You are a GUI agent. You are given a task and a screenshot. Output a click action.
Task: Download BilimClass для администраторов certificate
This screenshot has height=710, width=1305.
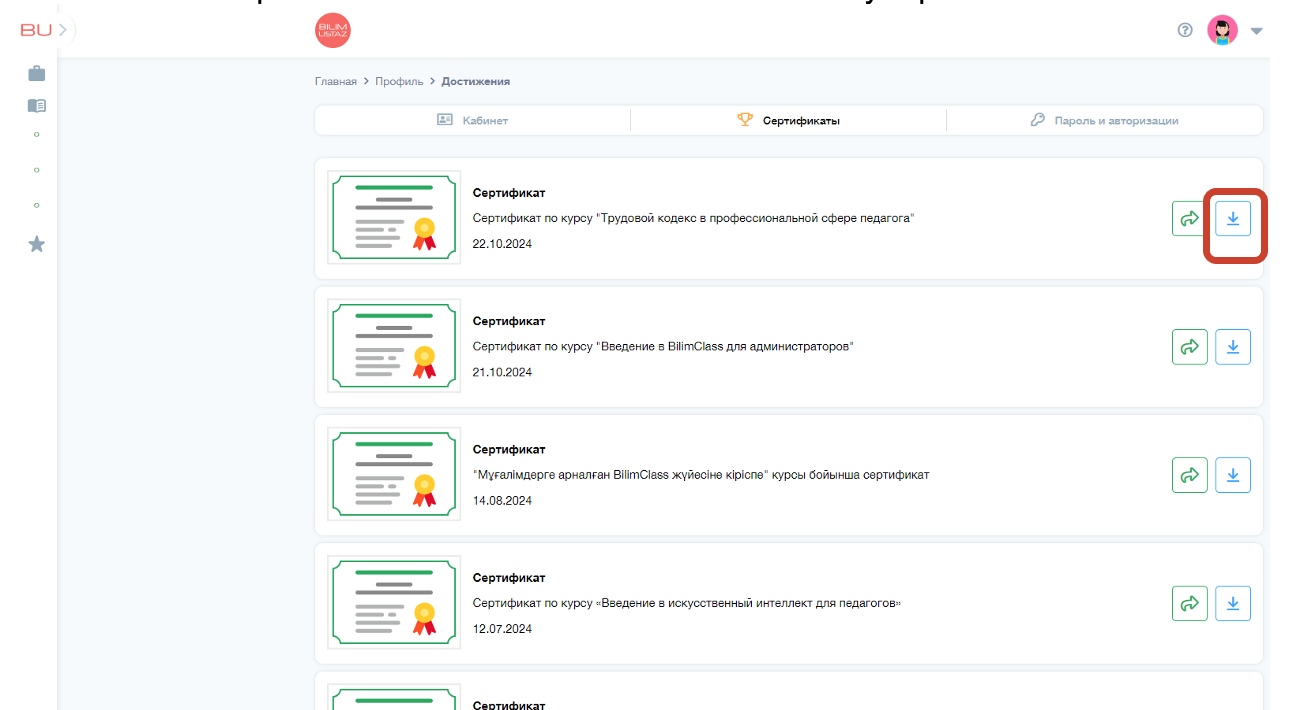[x=1233, y=347]
